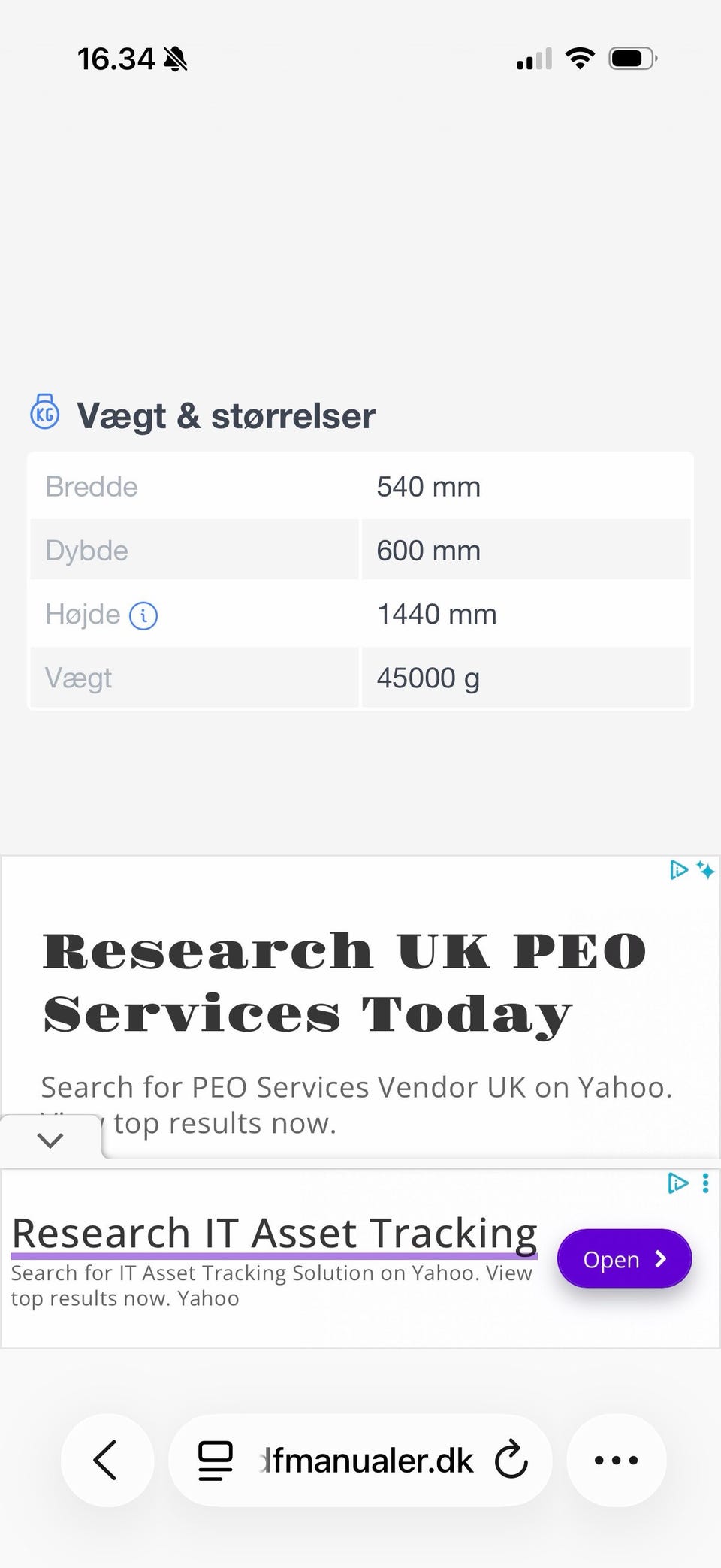This screenshot has width=721, height=1568.
Task: Tap AdChoices icon on PEO Services ad
Action: click(x=678, y=870)
